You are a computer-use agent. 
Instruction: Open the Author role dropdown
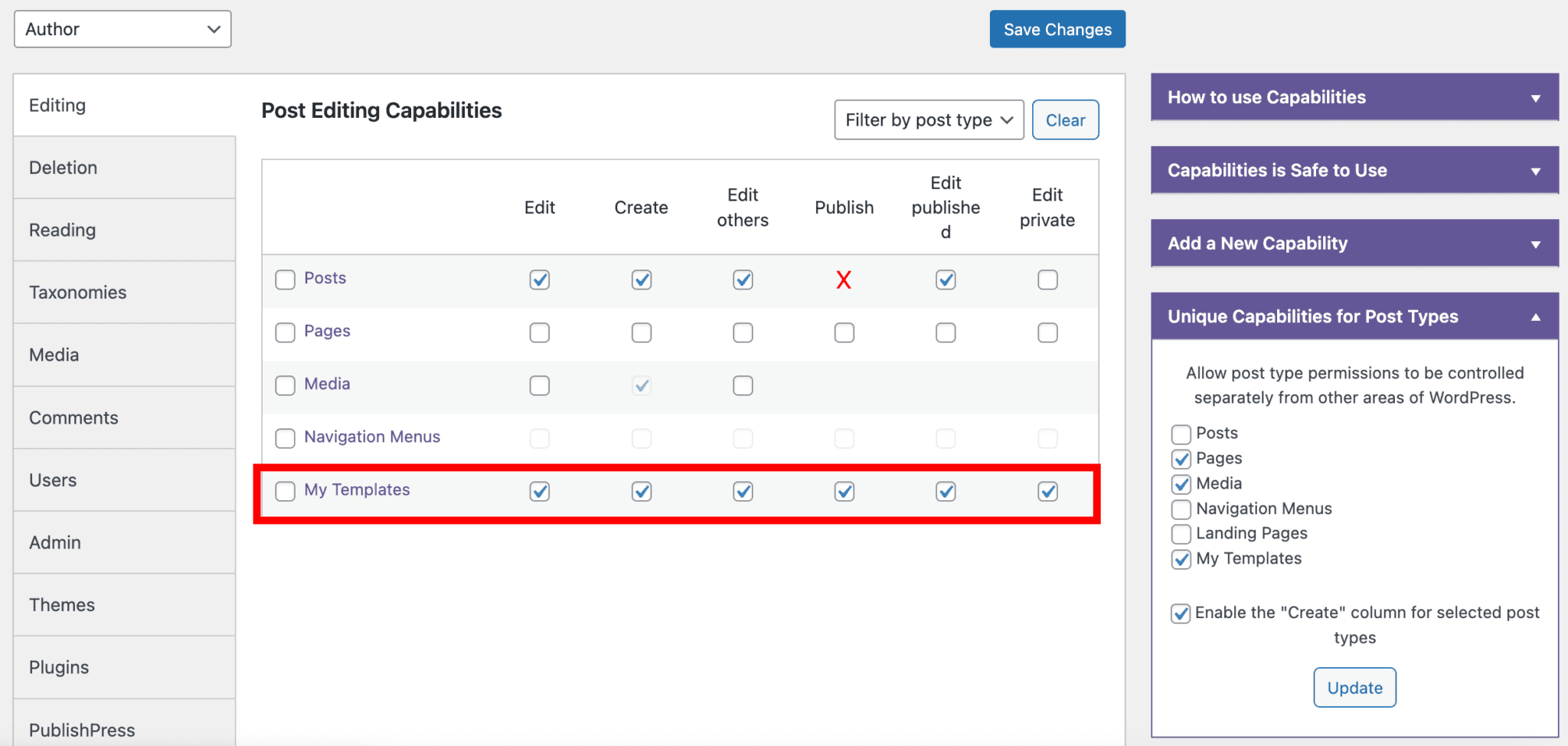(122, 29)
